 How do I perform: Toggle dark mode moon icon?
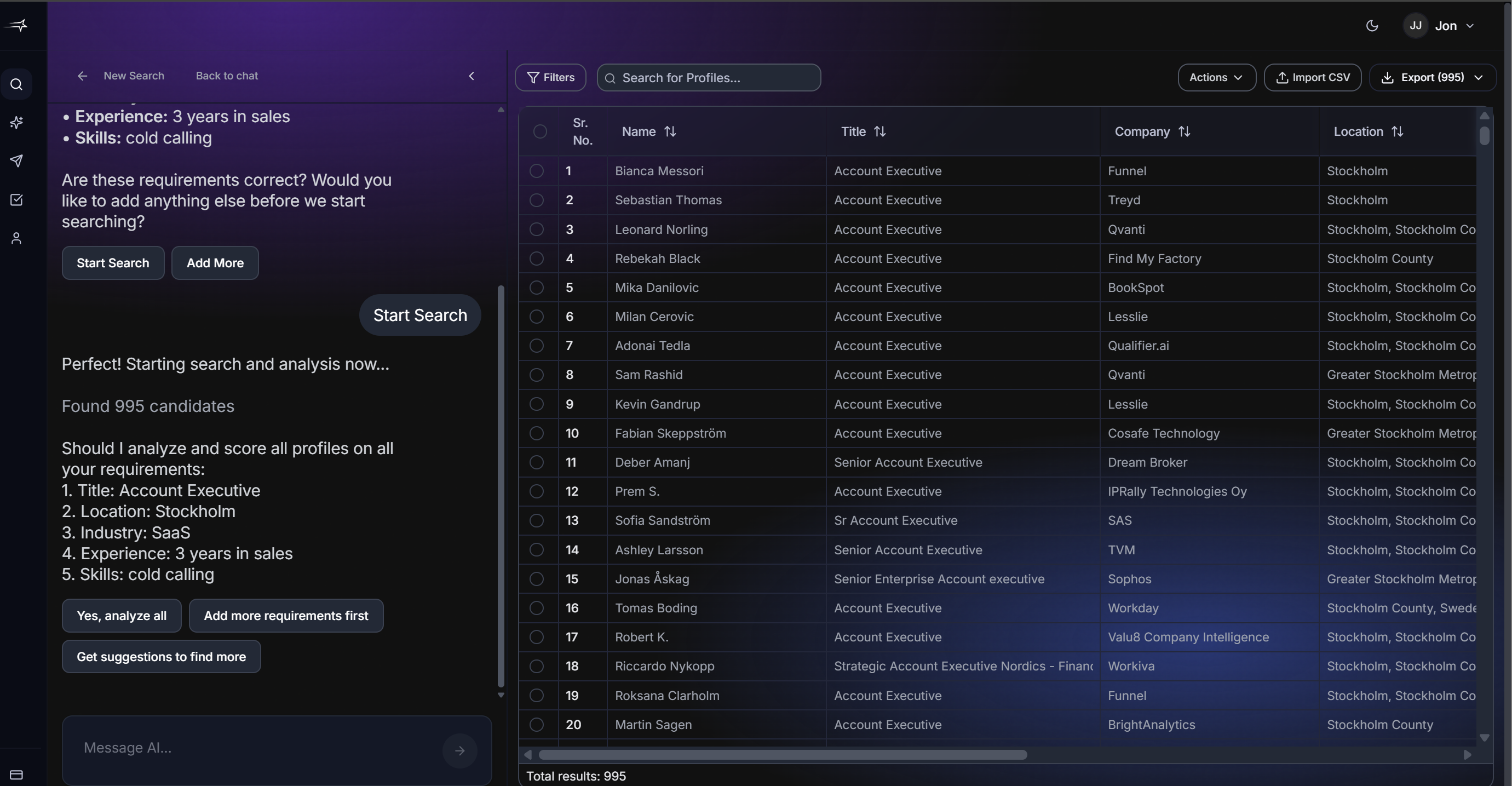pyautogui.click(x=1372, y=26)
